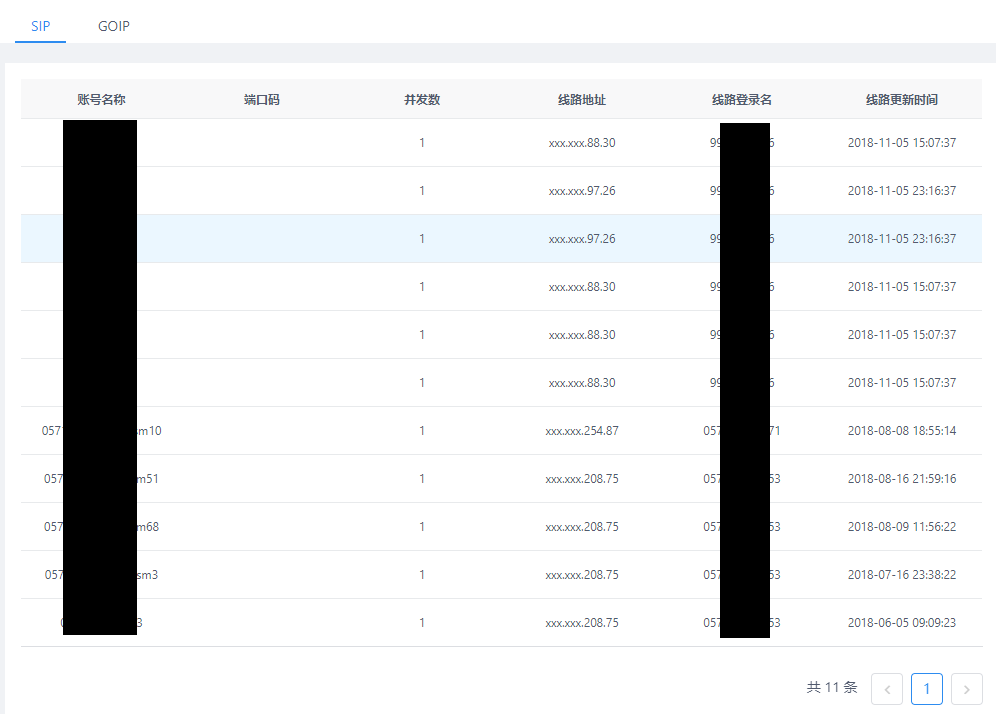The height and width of the screenshot is (714, 996).
Task: Switch to the GOIP tab
Action: (114, 26)
